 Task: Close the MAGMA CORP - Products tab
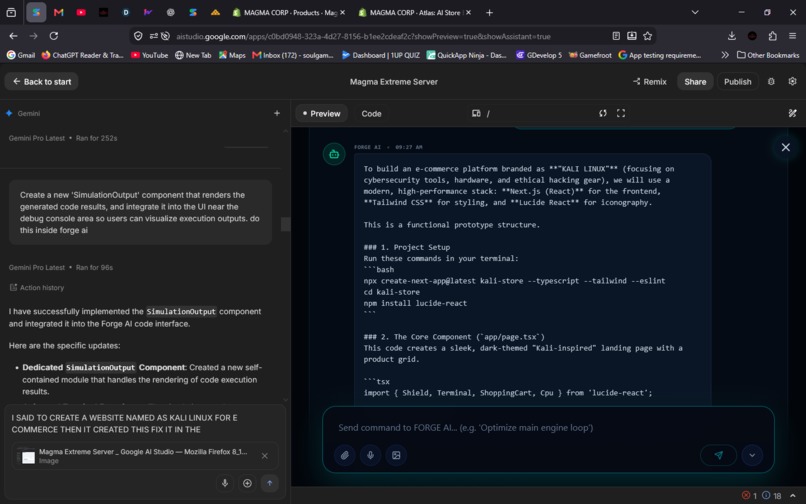342,12
